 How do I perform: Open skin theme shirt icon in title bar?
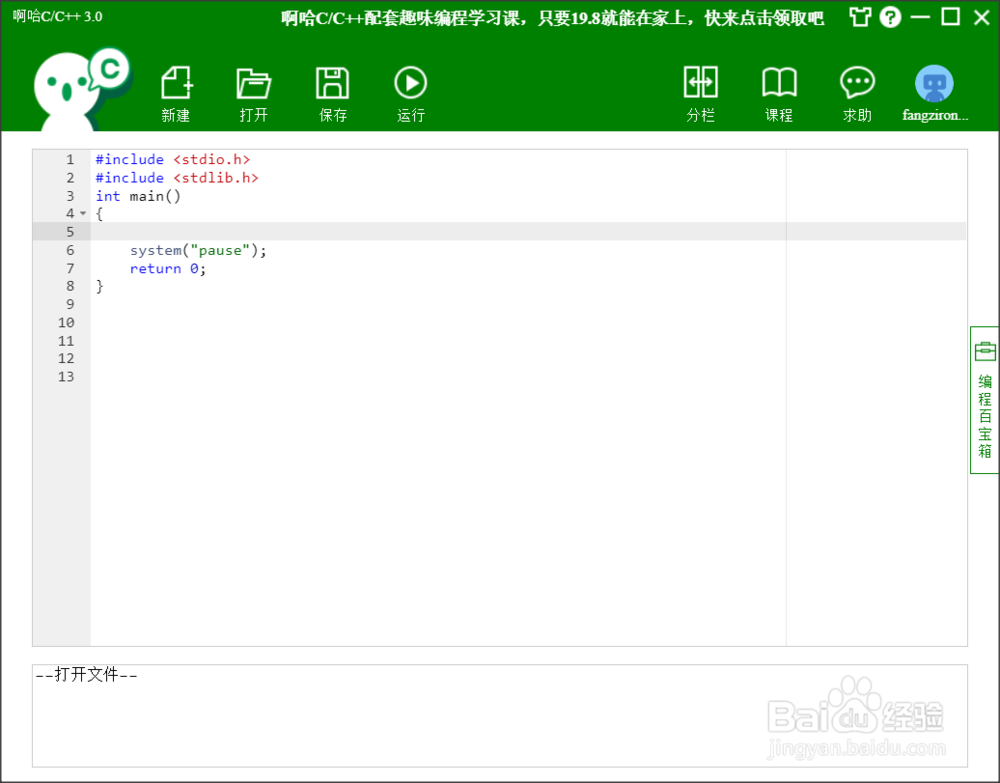860,17
